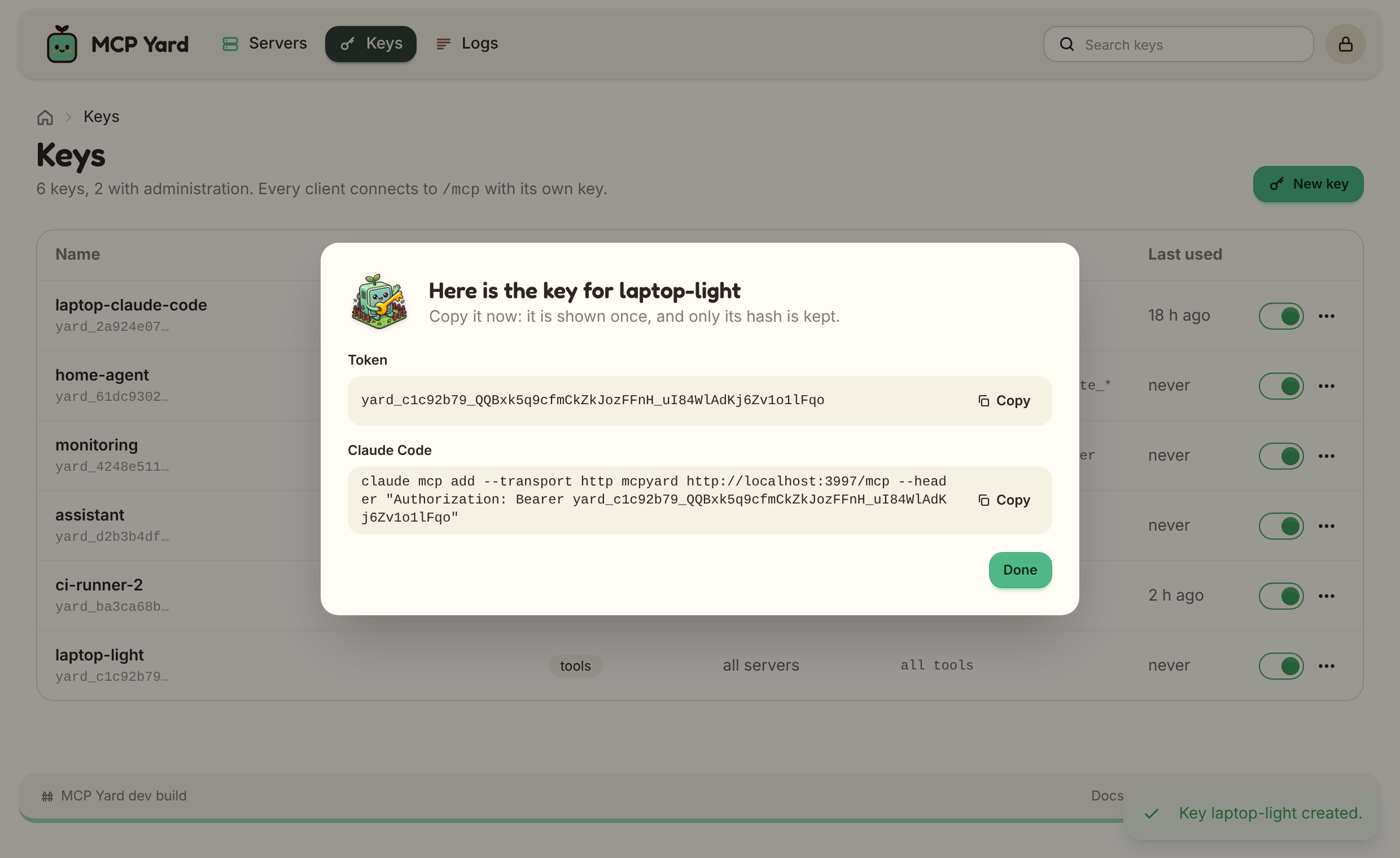Go to home via breadcrumb house icon

(45, 117)
